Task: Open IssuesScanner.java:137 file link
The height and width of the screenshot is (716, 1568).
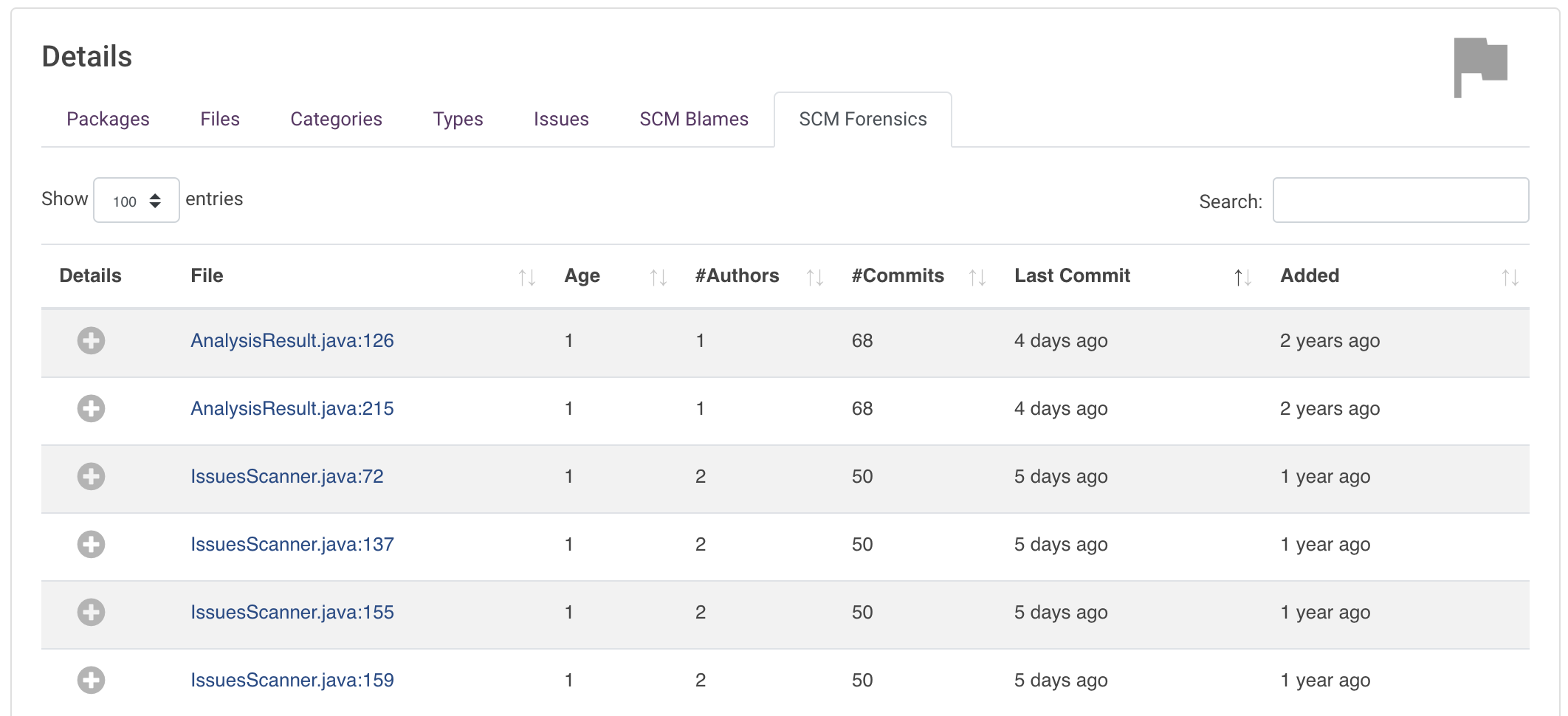Action: tap(292, 544)
